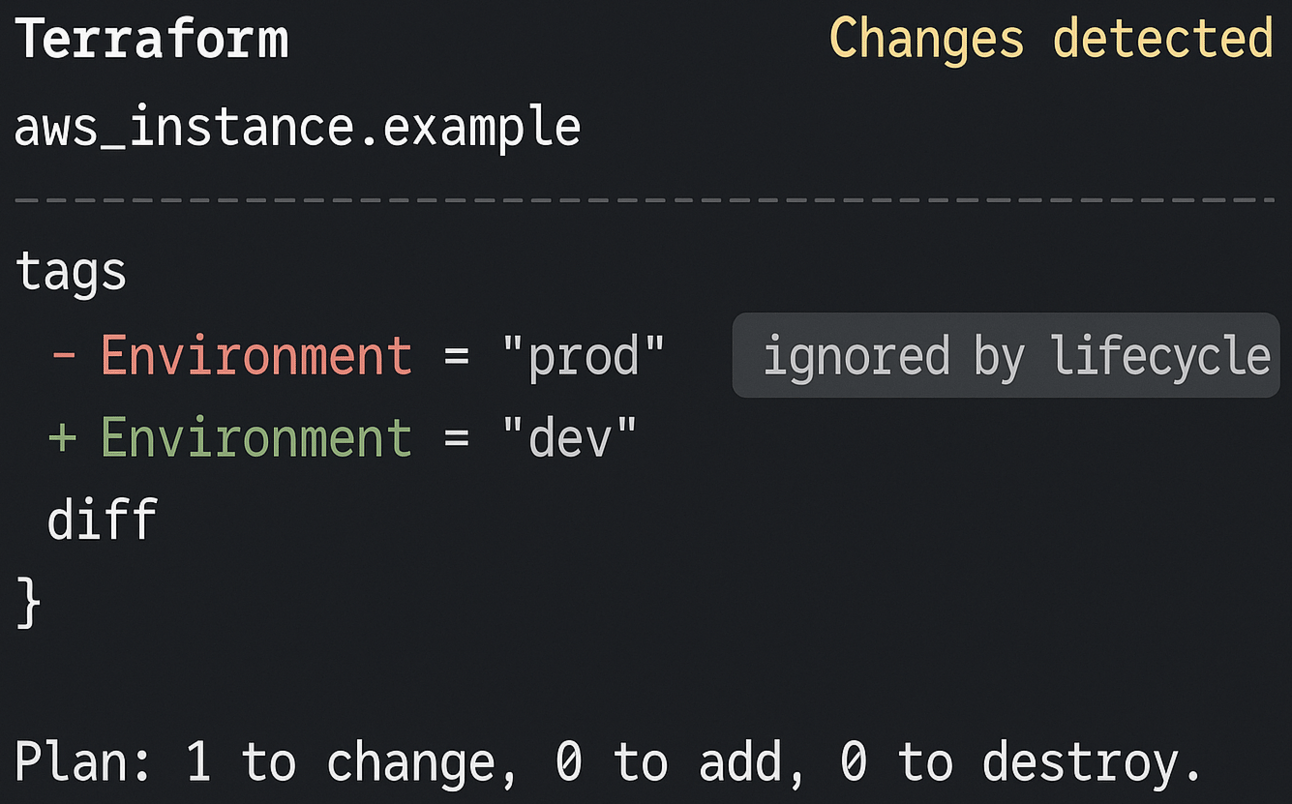The image size is (1292, 804).
Task: Click the red minus removal marker
Action: (x=63, y=356)
